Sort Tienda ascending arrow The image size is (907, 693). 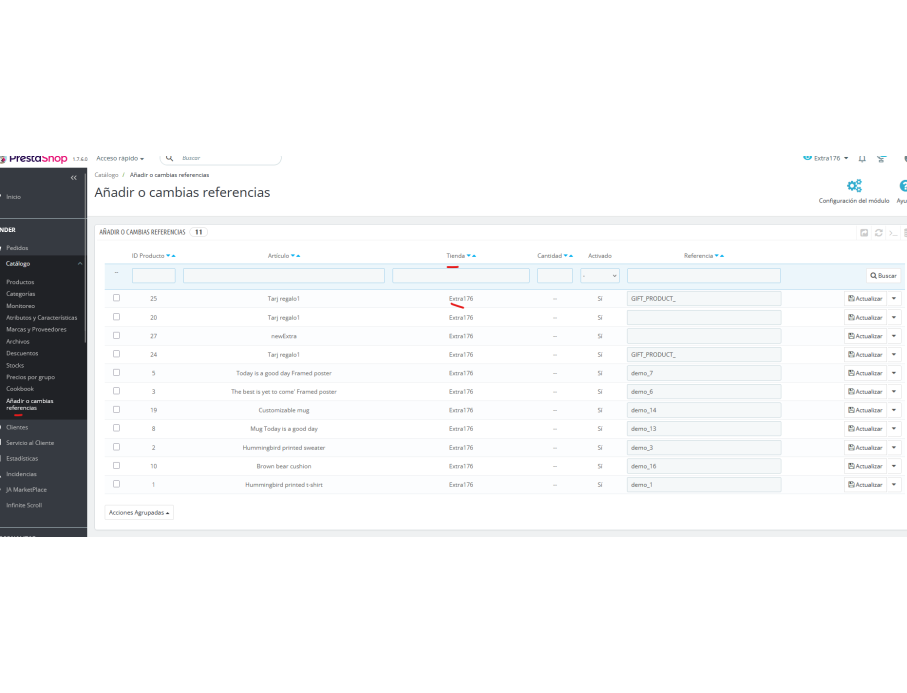click(x=474, y=256)
